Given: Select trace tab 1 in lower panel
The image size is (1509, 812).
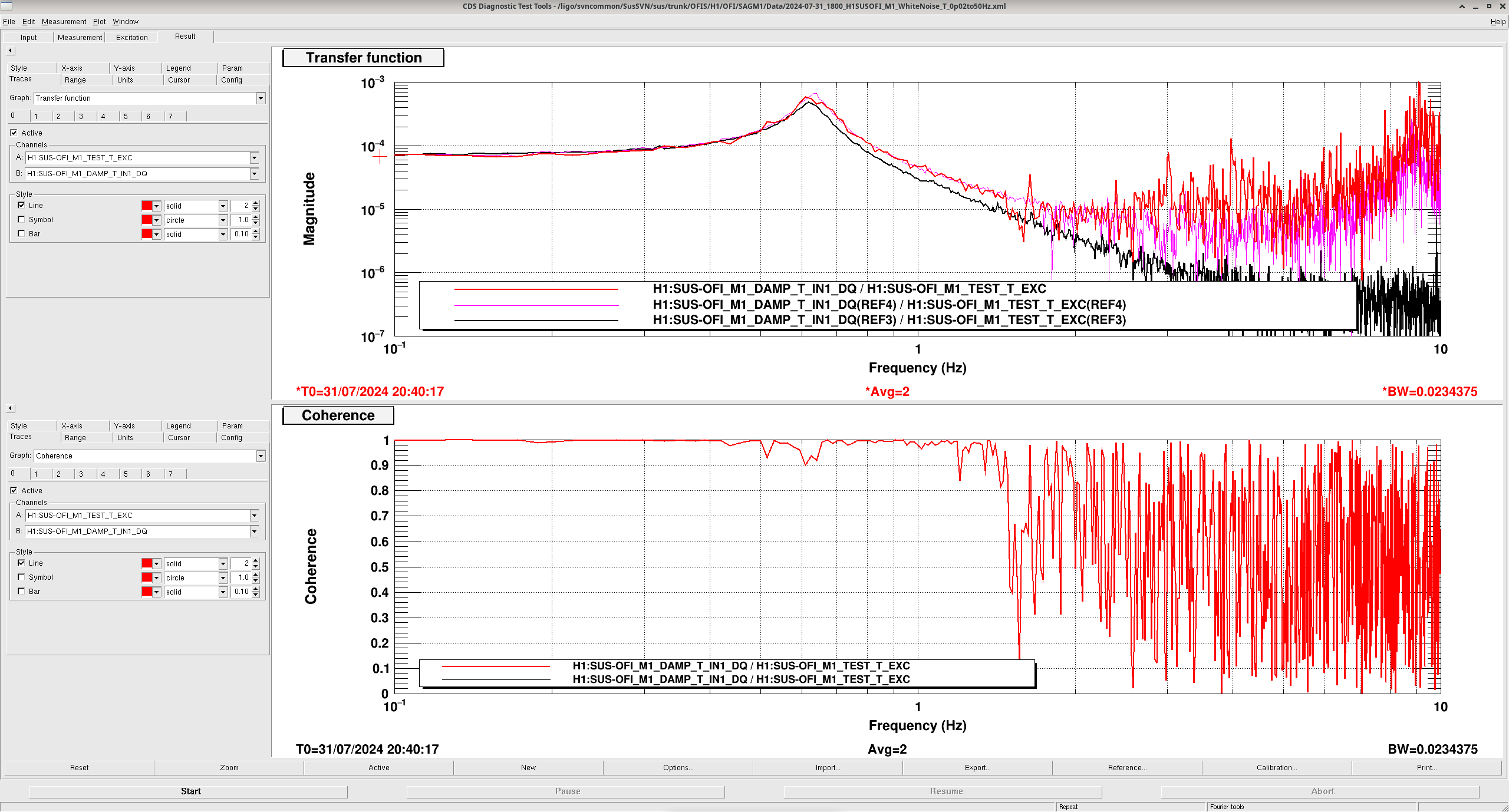Looking at the screenshot, I should pos(36,474).
